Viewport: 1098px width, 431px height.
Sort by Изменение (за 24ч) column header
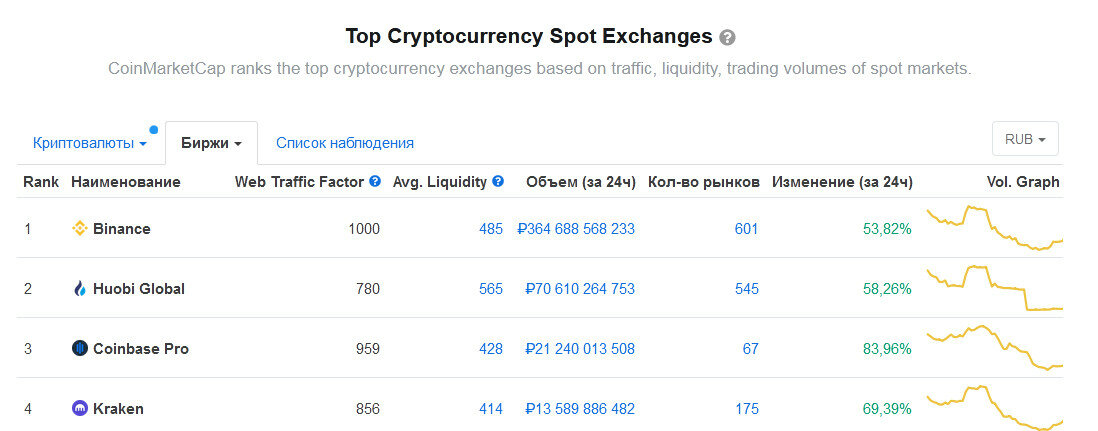(842, 182)
